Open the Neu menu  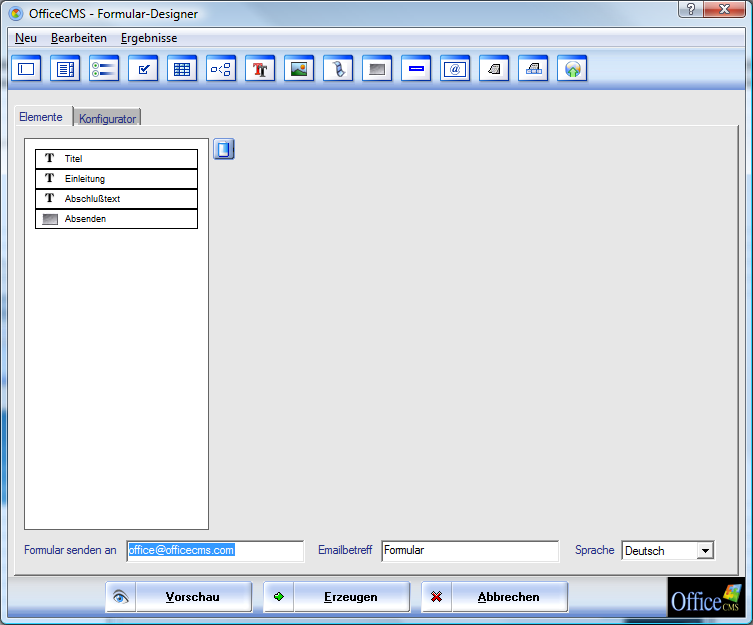[26, 38]
